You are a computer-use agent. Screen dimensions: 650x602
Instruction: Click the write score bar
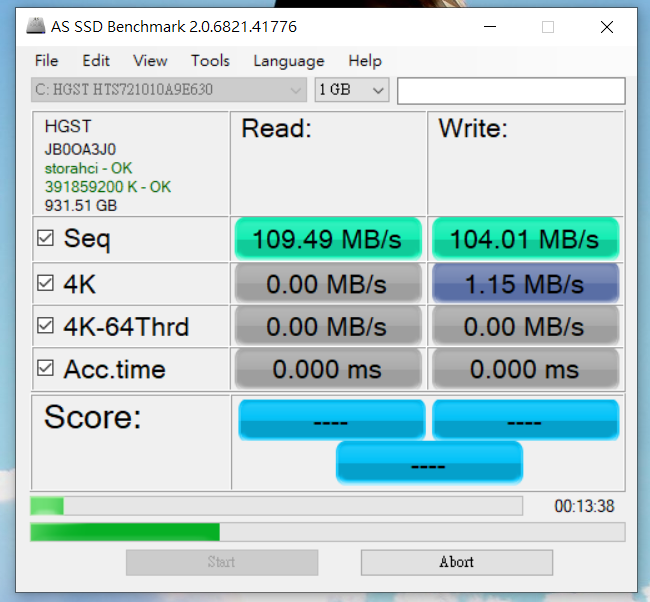click(x=526, y=420)
